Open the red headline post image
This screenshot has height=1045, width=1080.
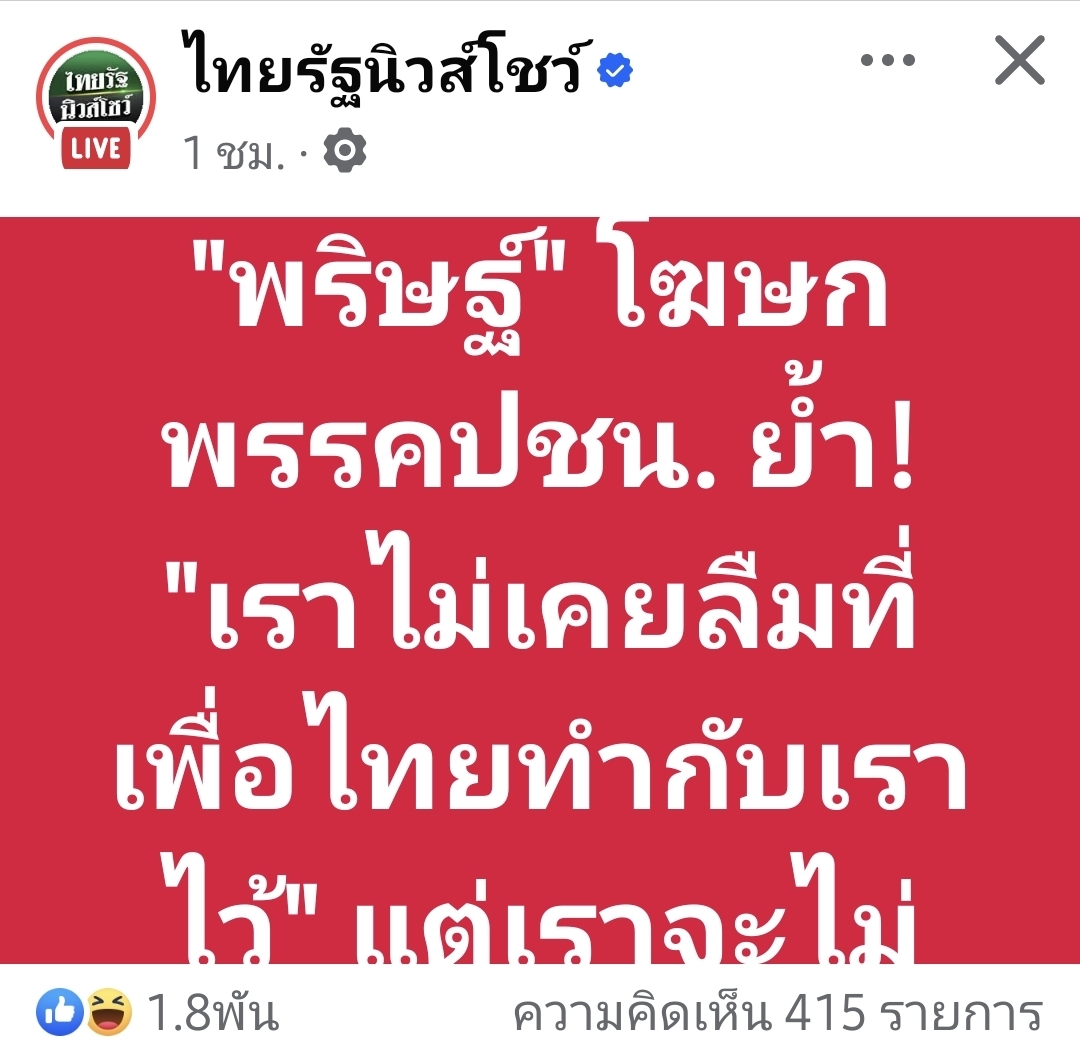pyautogui.click(x=540, y=590)
